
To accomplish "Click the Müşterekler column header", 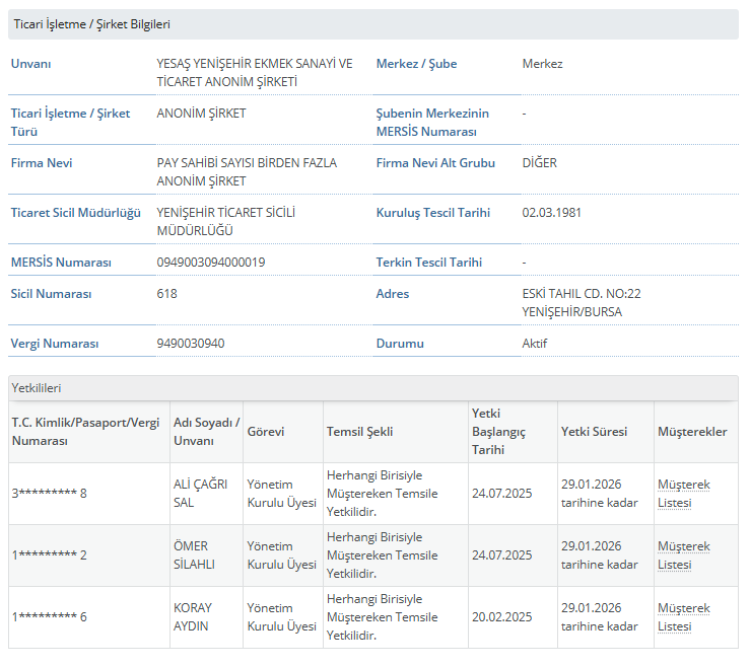I will coord(692,432).
